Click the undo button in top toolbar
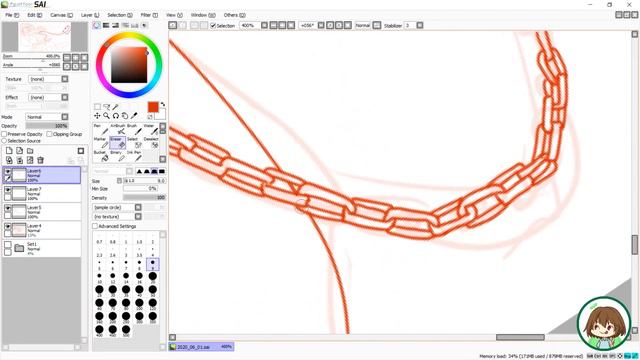The height and width of the screenshot is (360, 640). click(x=173, y=25)
